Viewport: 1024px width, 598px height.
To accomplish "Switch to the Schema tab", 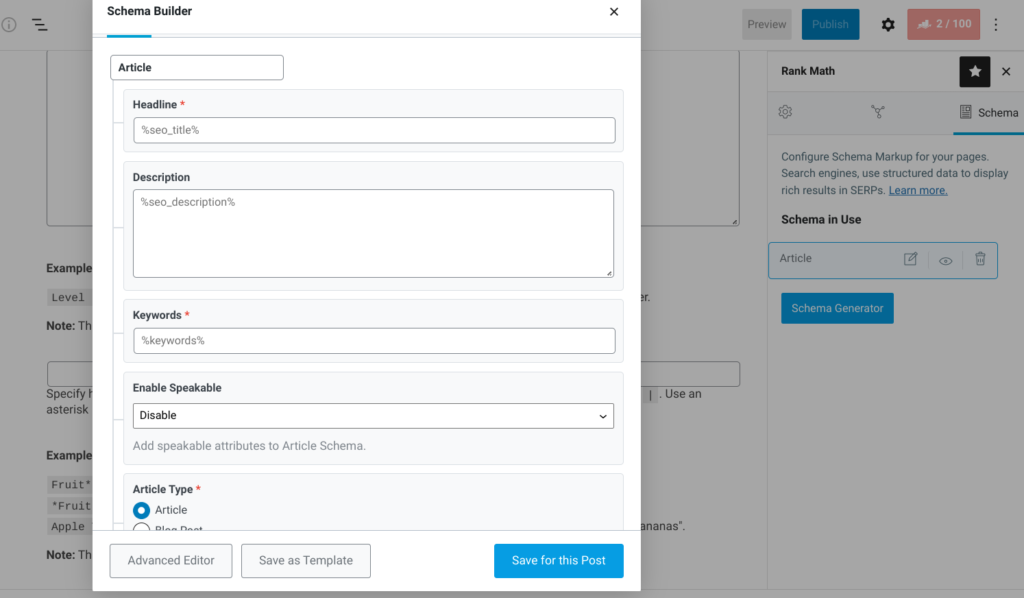I will click(989, 112).
